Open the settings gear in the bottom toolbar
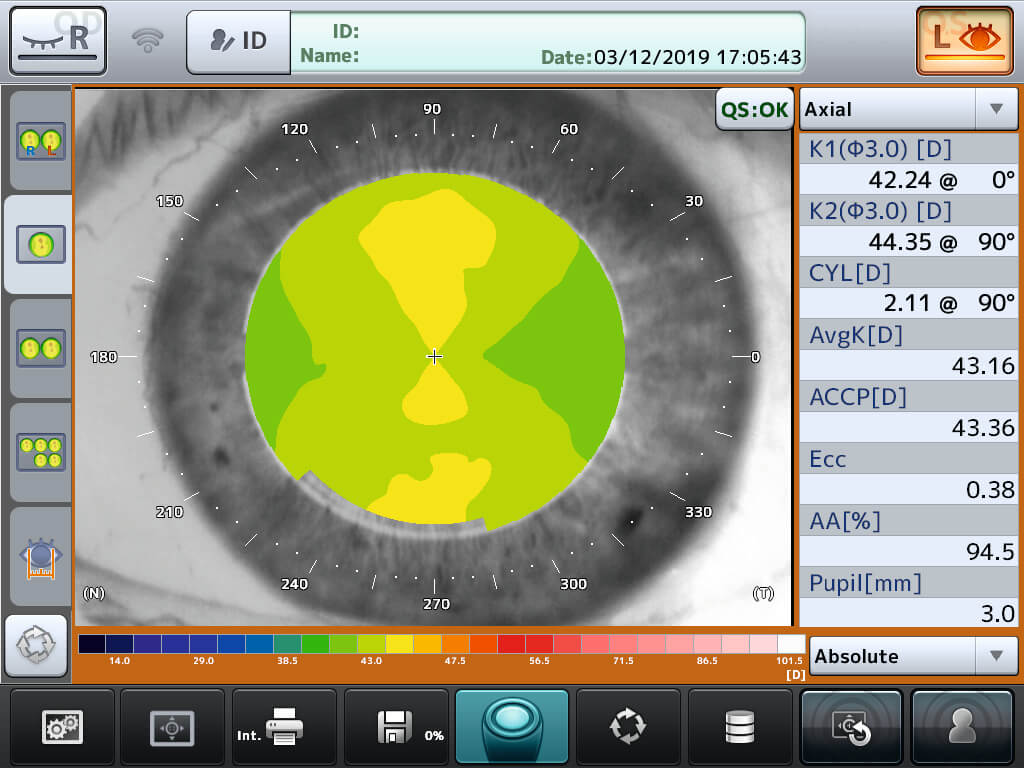 pyautogui.click(x=62, y=727)
